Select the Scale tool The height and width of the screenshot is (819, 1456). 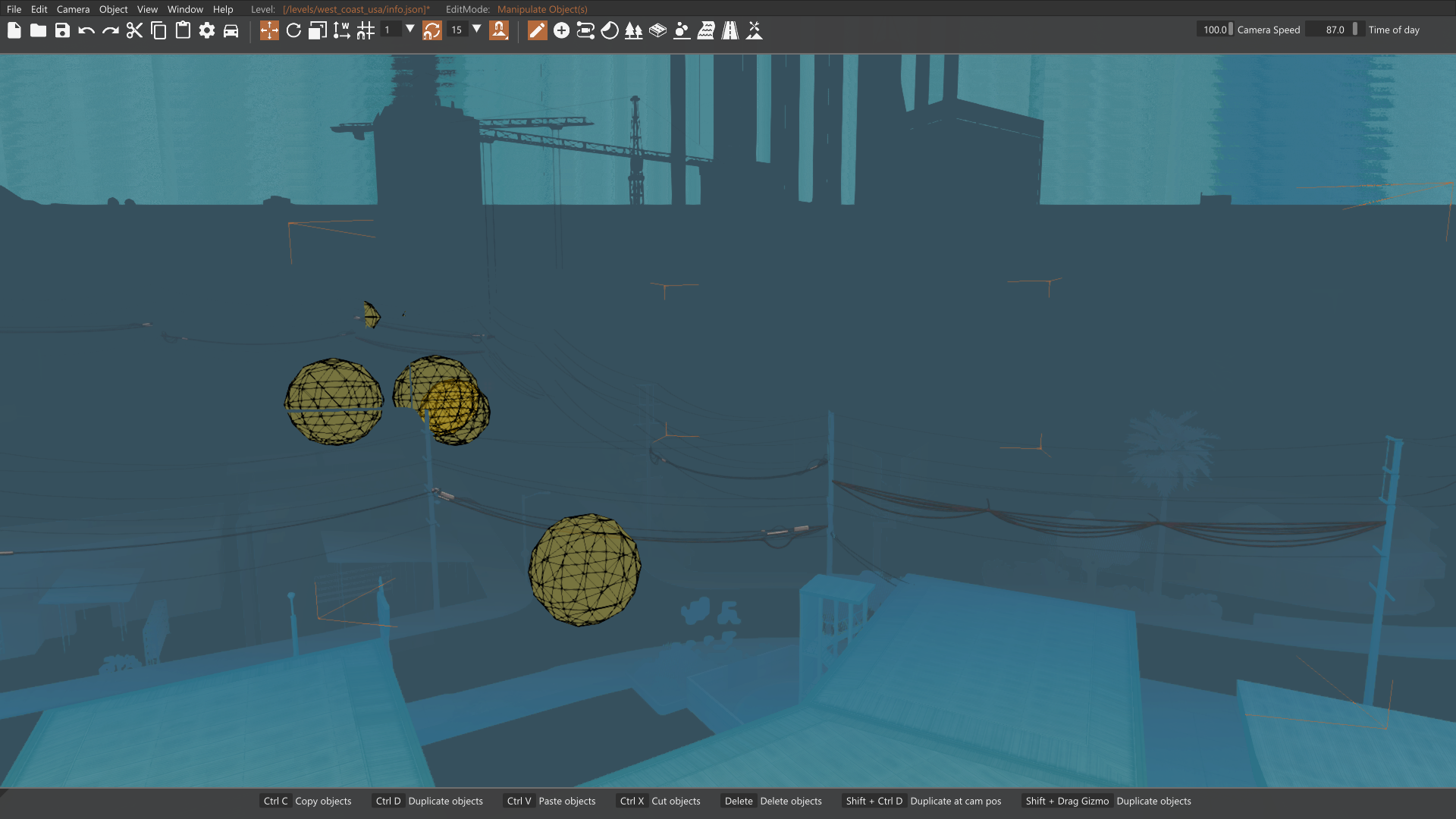tap(318, 30)
